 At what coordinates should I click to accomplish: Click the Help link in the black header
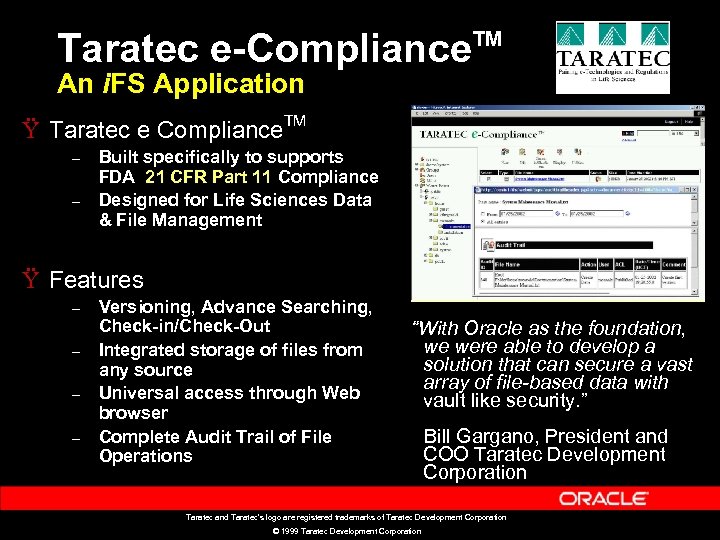pos(689,122)
